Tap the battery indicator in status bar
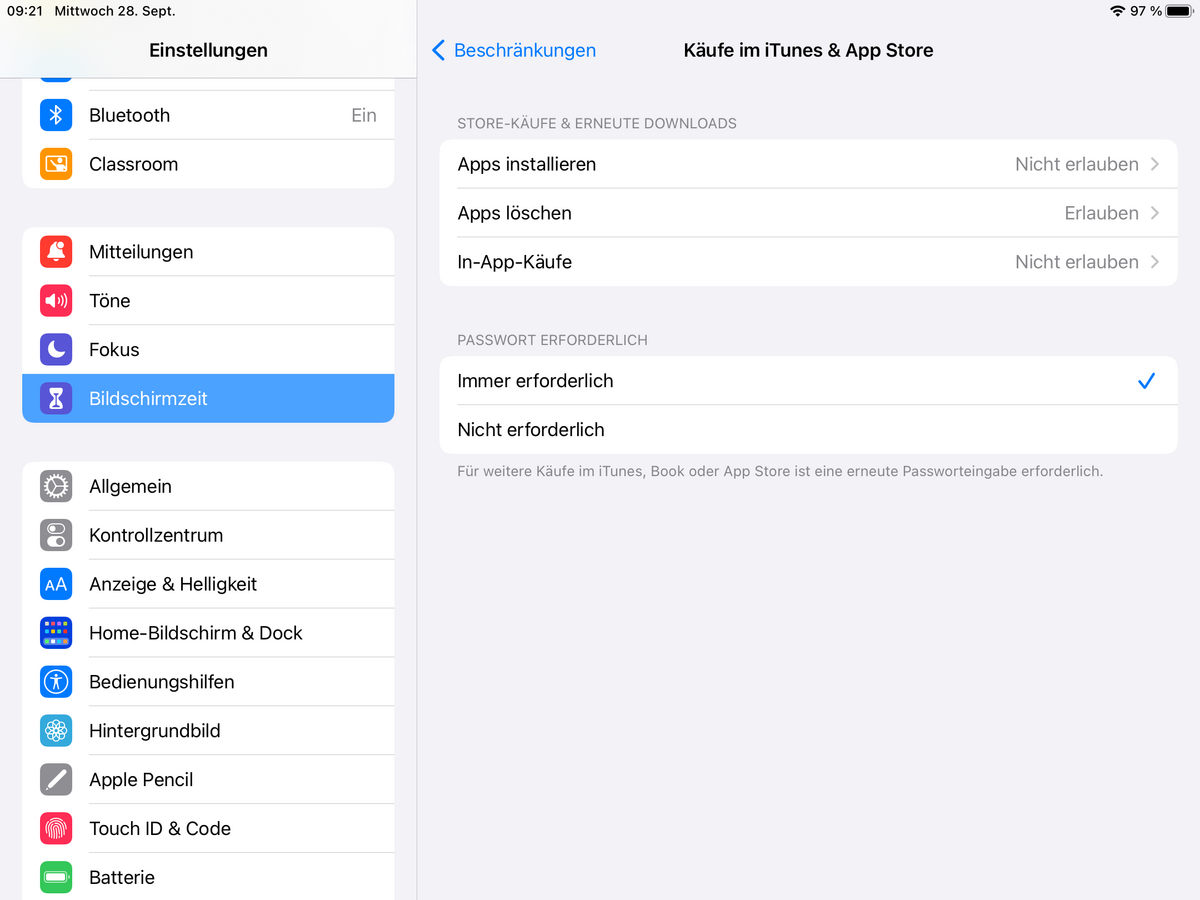Image resolution: width=1200 pixels, height=900 pixels. click(1178, 11)
